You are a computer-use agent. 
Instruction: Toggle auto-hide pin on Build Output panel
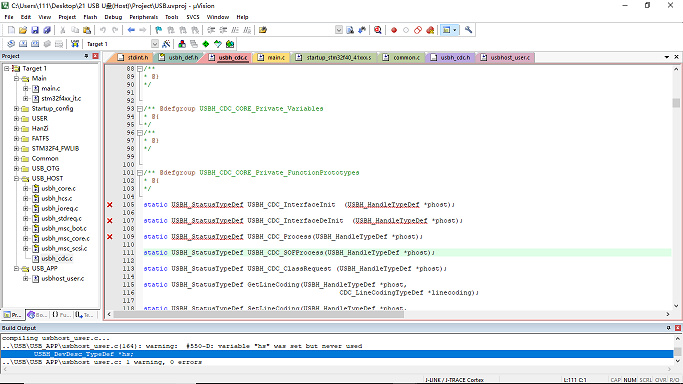[668, 328]
